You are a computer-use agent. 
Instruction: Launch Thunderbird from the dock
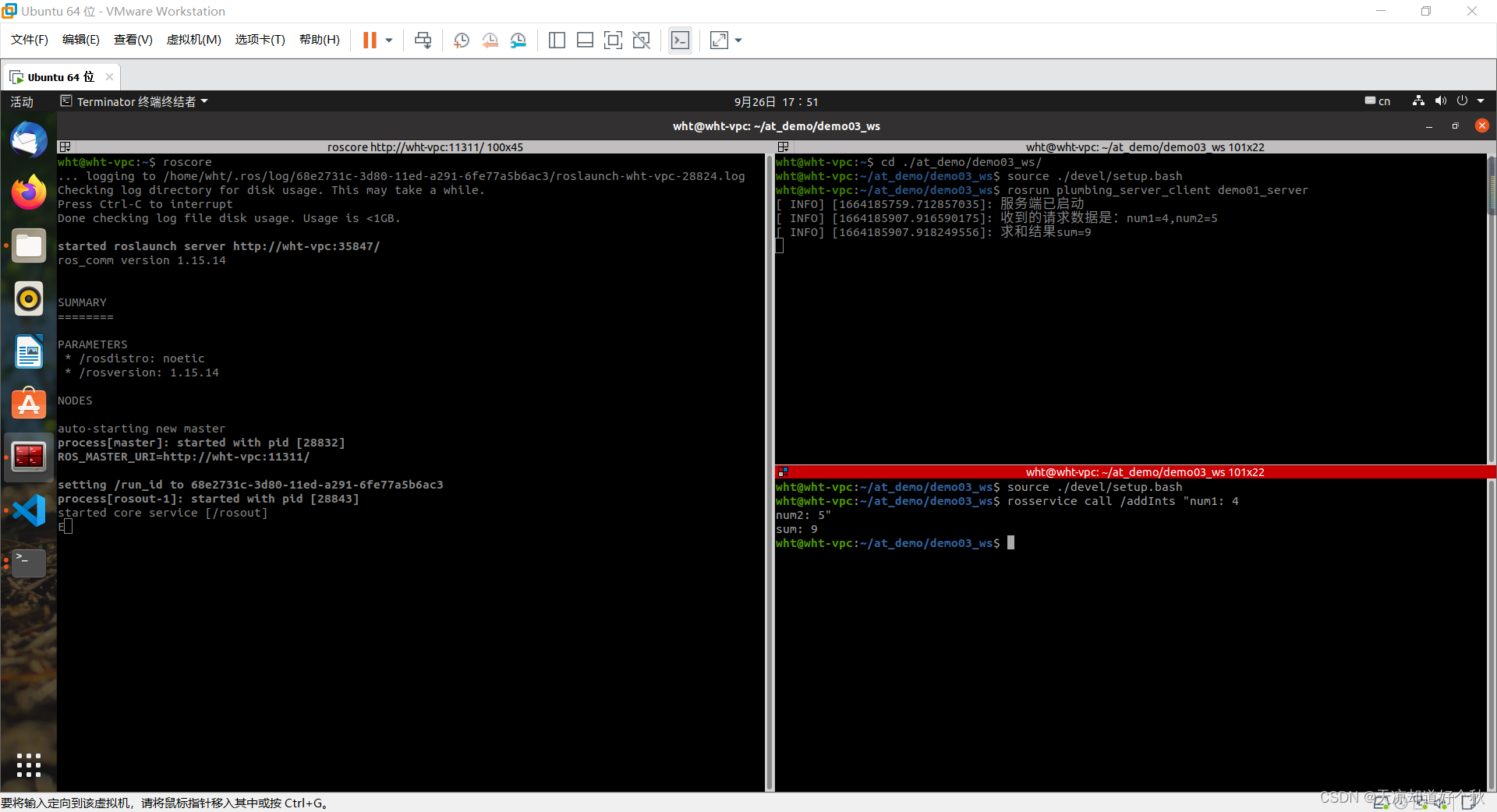coord(29,140)
